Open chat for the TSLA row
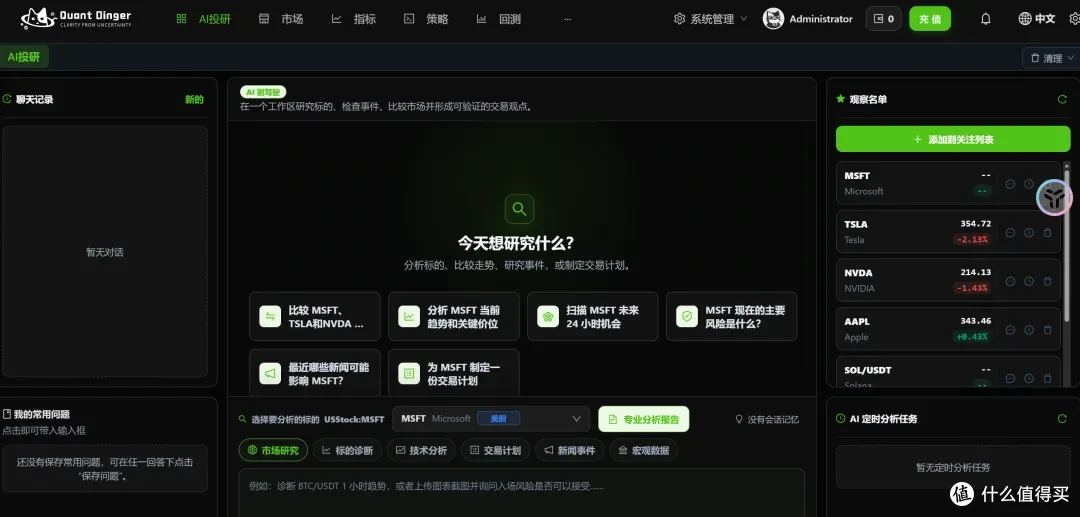This screenshot has width=1080, height=517. tap(1010, 233)
